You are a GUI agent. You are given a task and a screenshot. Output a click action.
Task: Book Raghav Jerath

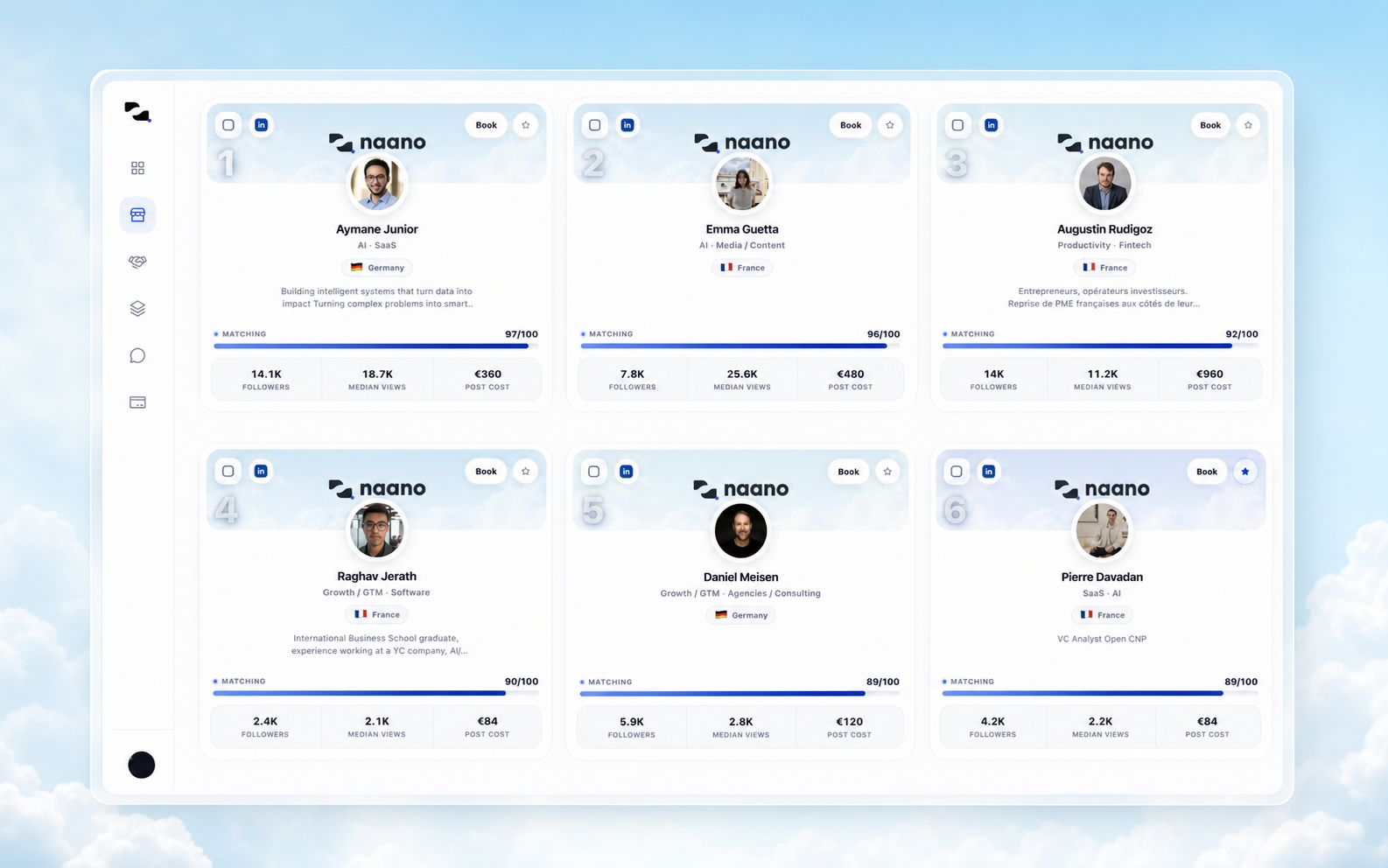point(487,472)
